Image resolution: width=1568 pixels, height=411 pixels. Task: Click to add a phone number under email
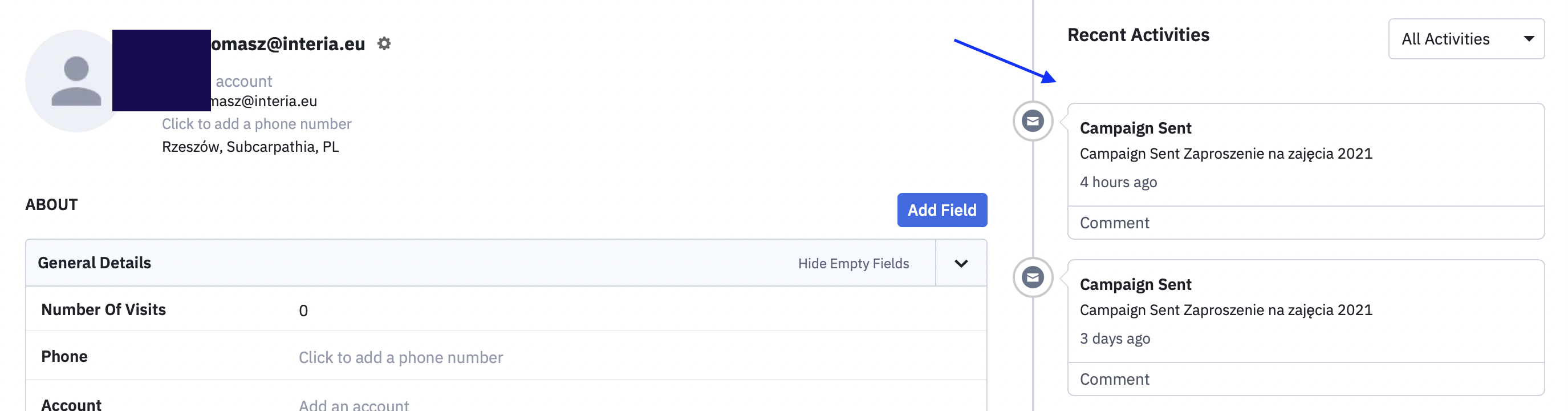[256, 124]
